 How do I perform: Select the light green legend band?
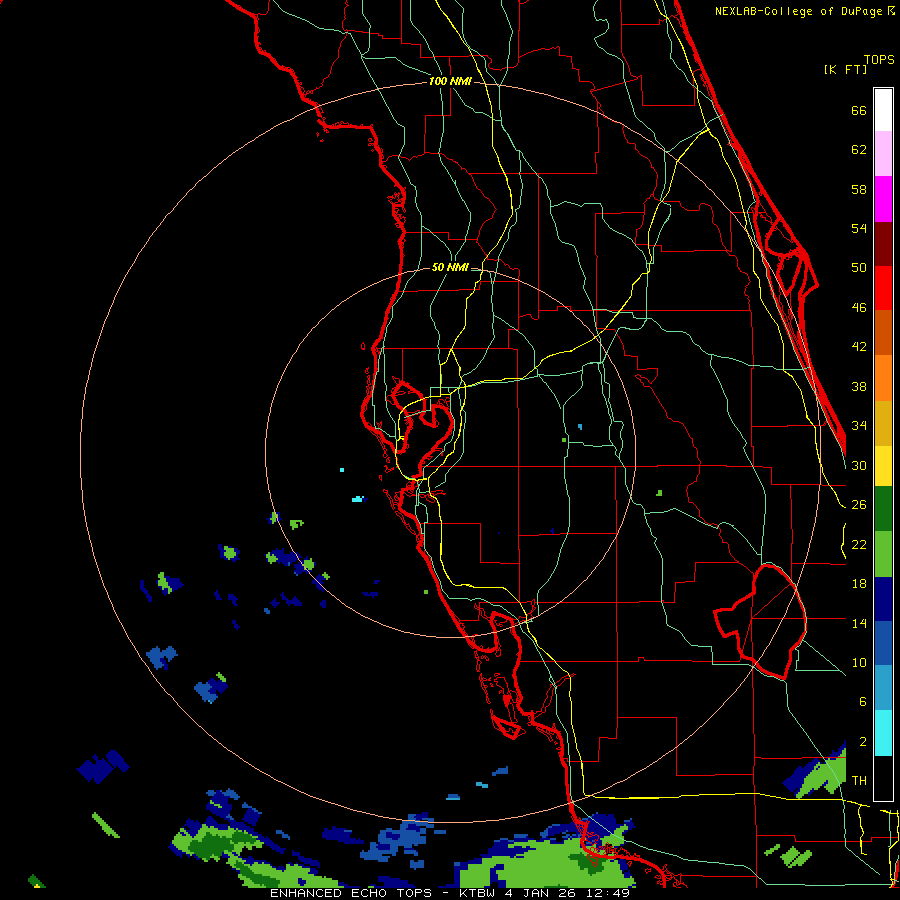point(883,554)
